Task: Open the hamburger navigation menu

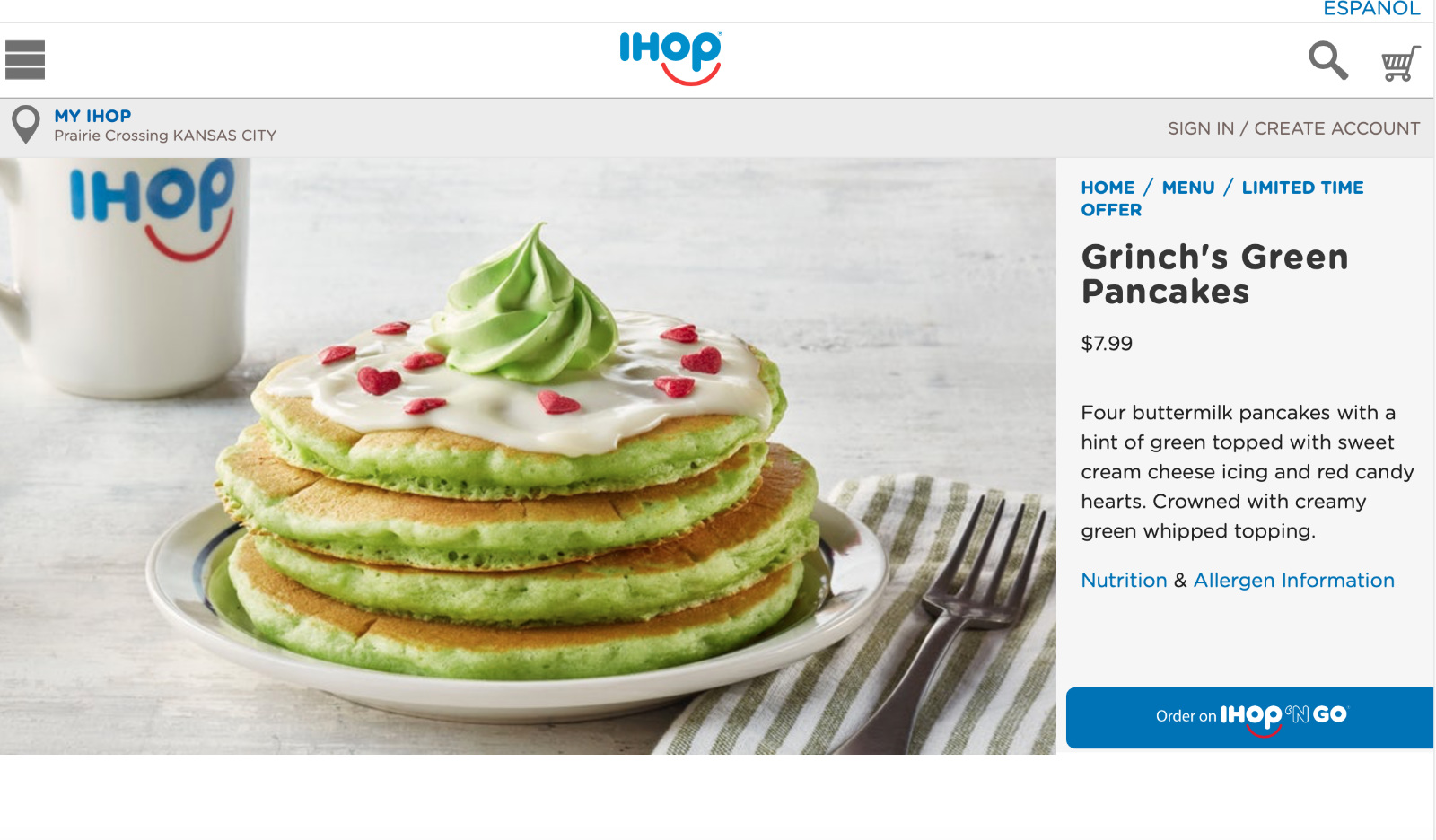Action: click(25, 60)
